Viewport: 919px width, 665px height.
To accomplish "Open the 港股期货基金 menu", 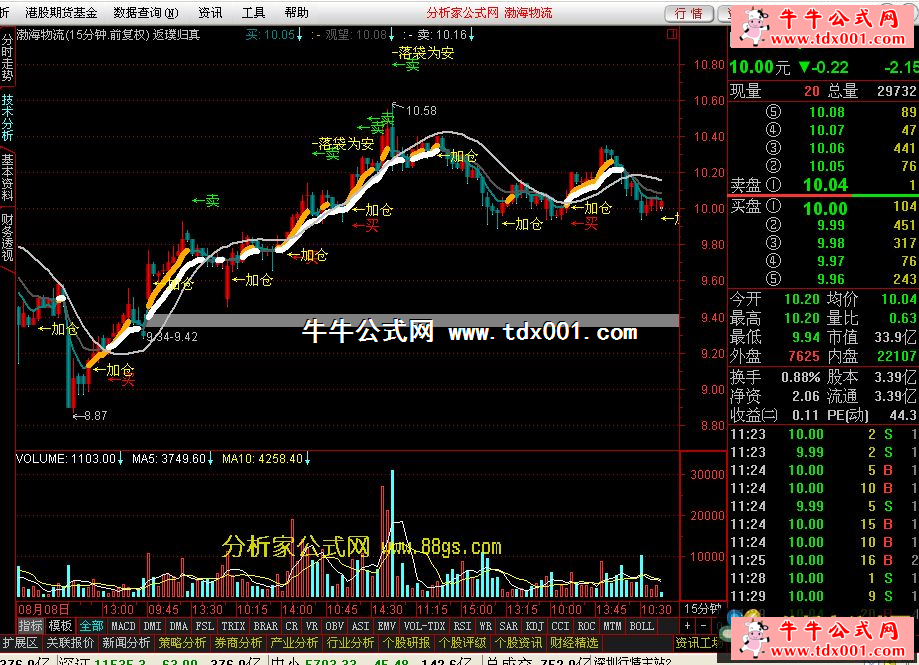I will tap(61, 12).
